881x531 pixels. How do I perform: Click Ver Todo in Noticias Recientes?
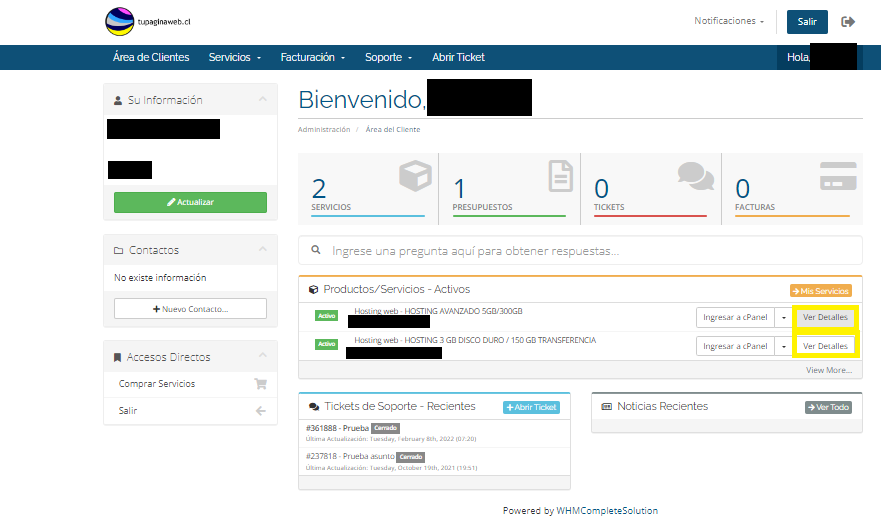828,407
